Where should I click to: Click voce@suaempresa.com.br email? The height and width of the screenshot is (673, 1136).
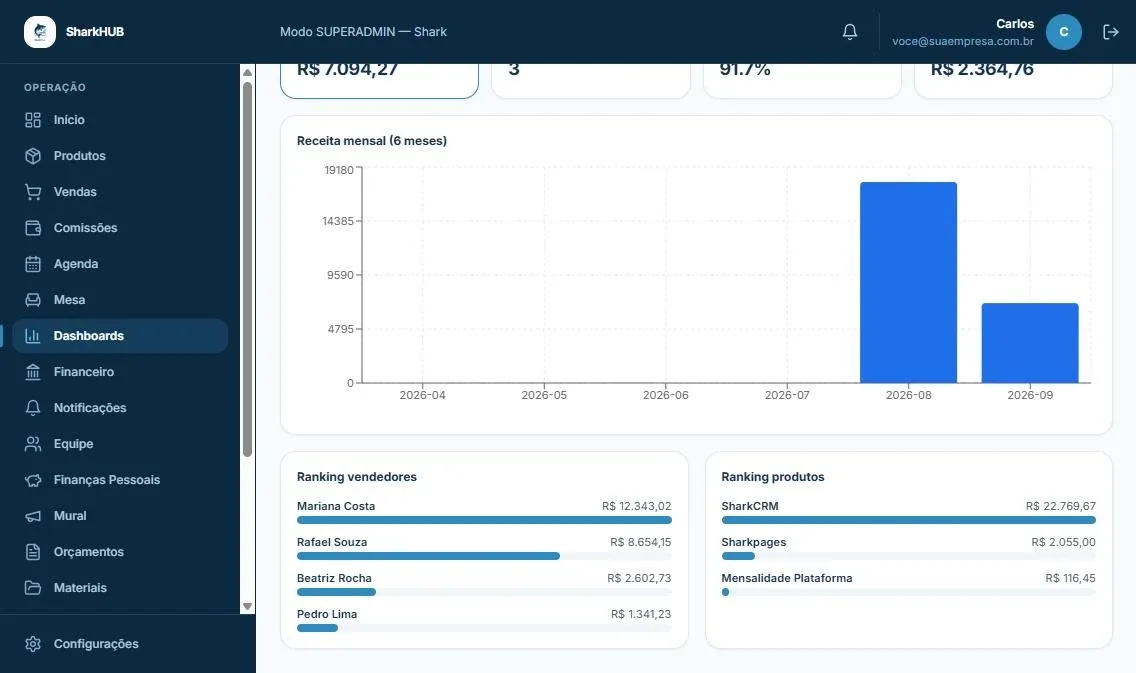click(963, 41)
